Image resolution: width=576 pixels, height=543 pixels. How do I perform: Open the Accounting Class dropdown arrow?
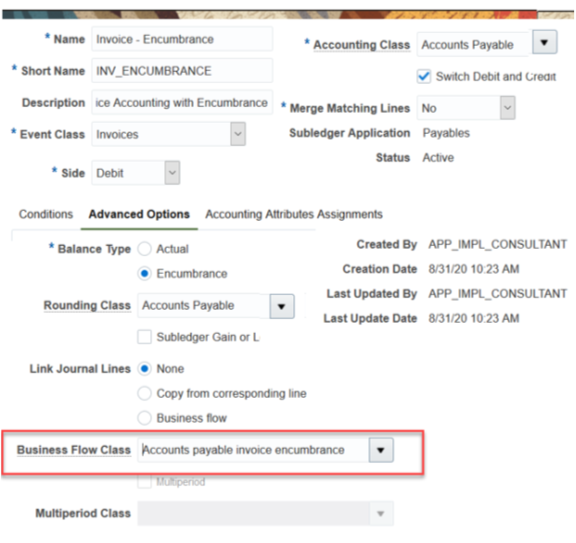pyautogui.click(x=544, y=43)
